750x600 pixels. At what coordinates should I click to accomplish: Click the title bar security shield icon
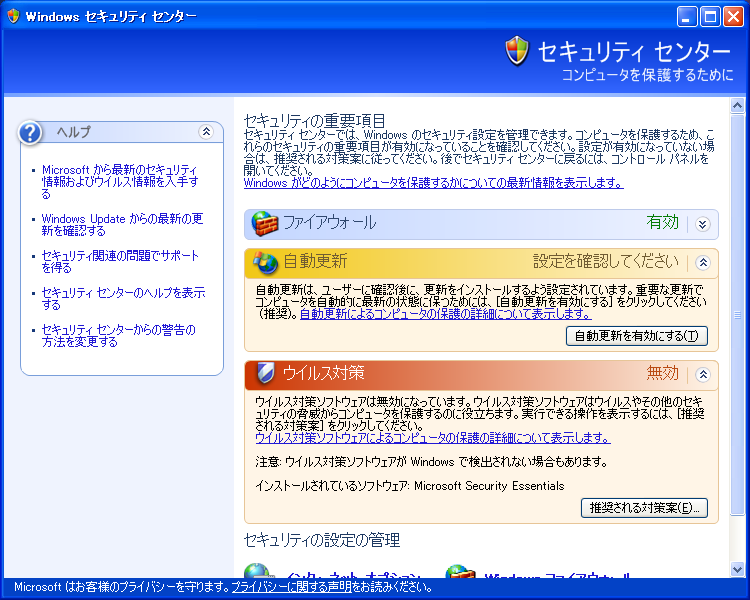coord(12,16)
